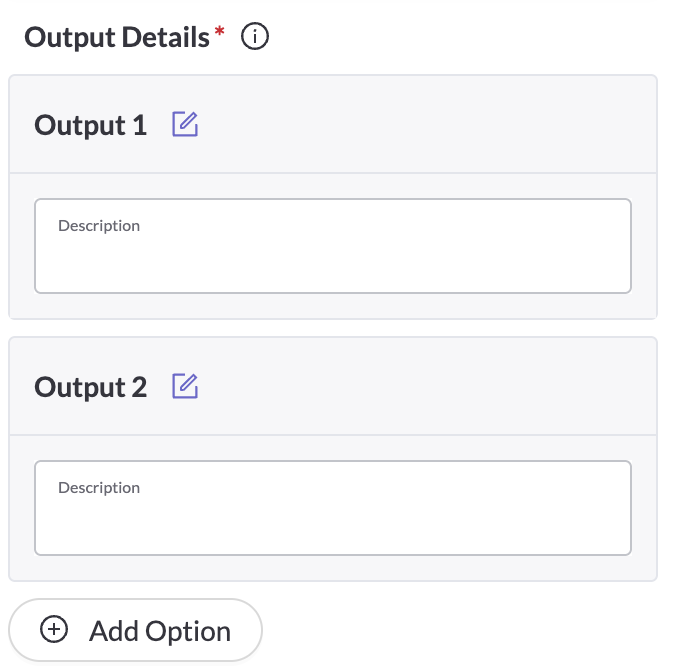
Task: Click the red required asterisk
Action: [x=220, y=34]
